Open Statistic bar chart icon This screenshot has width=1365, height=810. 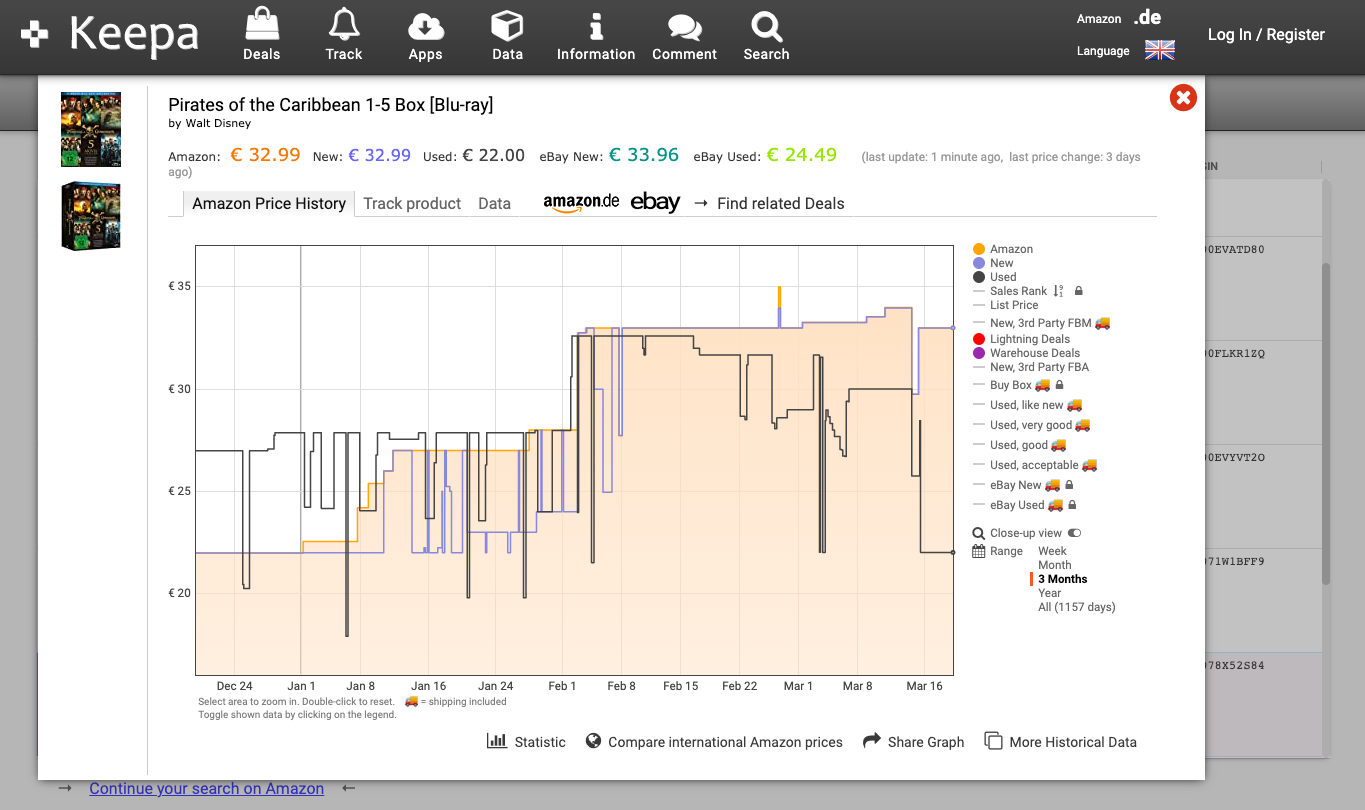coord(497,741)
